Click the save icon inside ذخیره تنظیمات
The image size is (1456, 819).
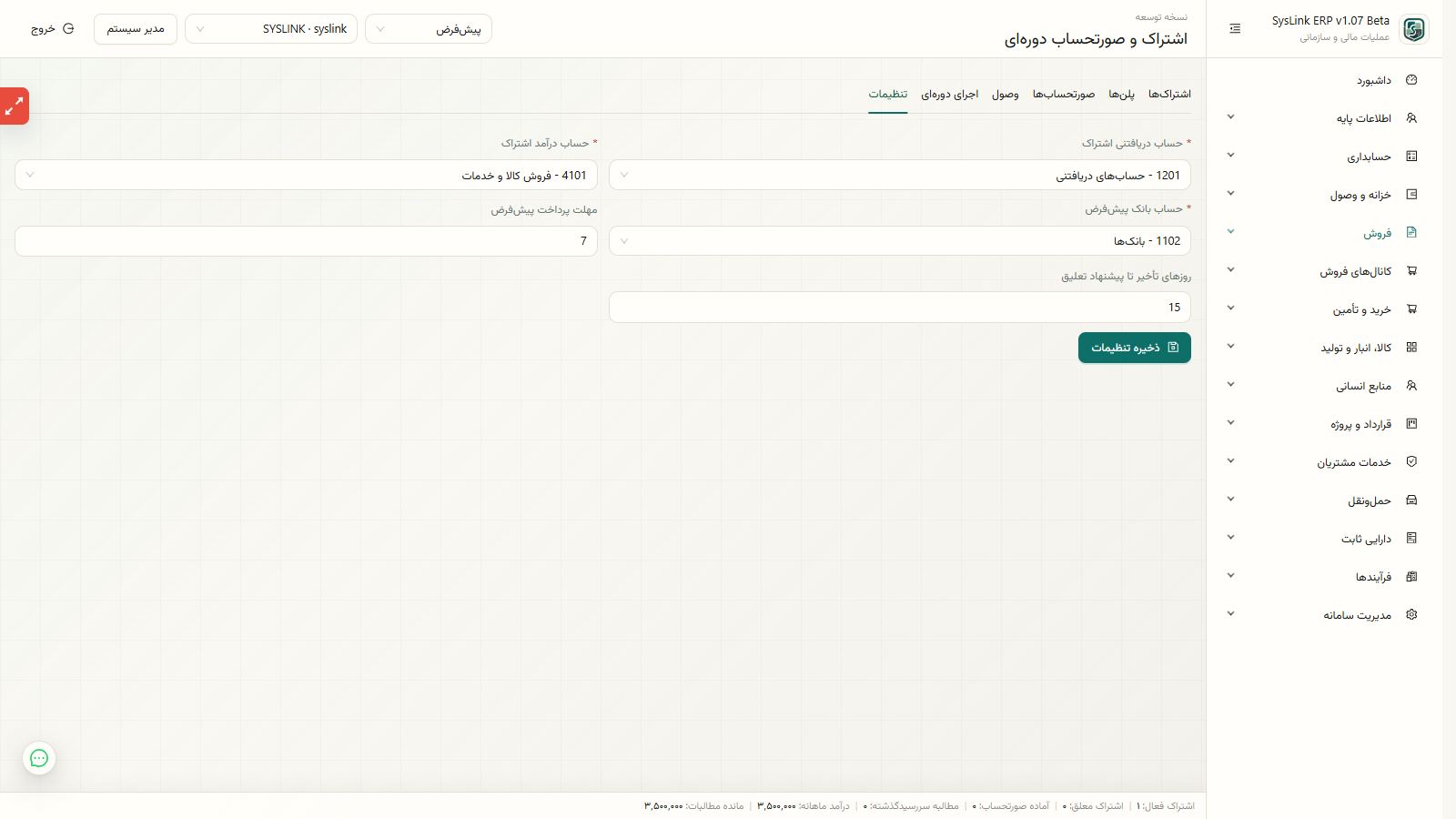pos(1173,348)
